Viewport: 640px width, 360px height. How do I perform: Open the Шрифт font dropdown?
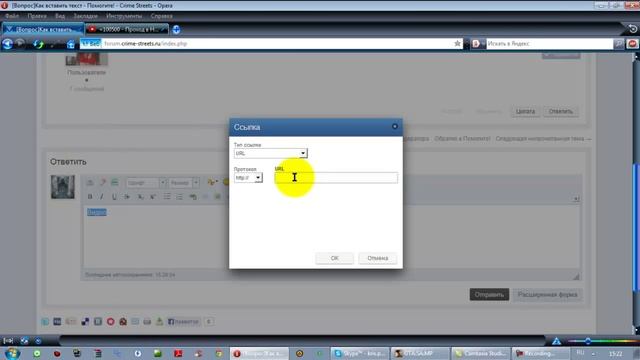[146, 182]
